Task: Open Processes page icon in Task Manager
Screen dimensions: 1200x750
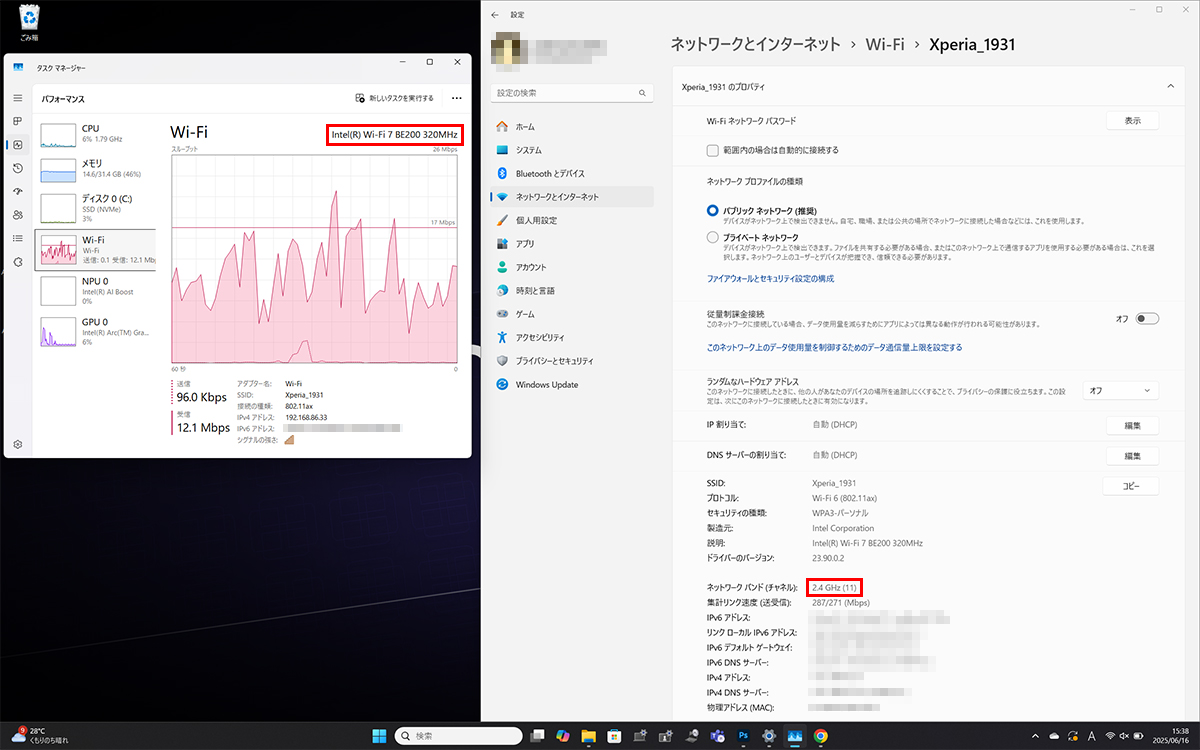Action: click(x=18, y=121)
